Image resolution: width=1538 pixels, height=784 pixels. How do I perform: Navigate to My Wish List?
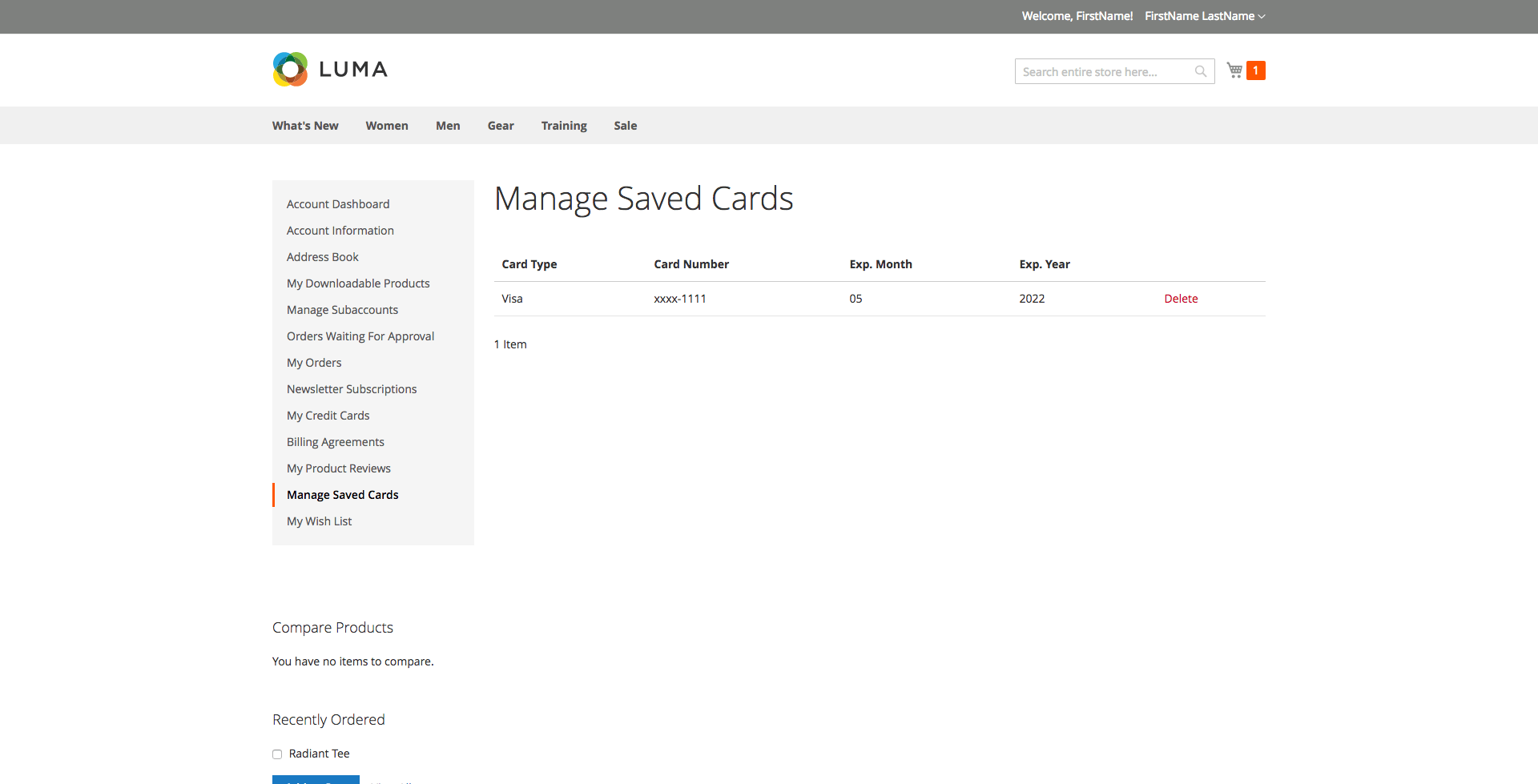pos(319,521)
